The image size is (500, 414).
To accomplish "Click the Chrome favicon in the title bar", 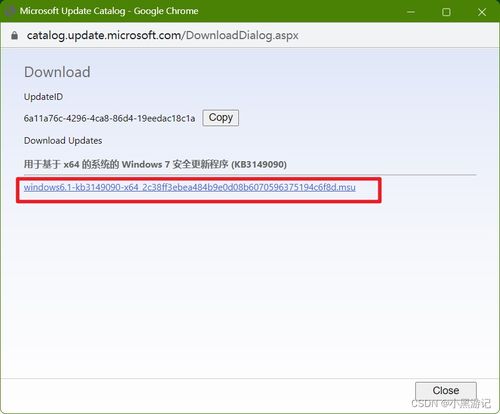I will click(x=10, y=11).
